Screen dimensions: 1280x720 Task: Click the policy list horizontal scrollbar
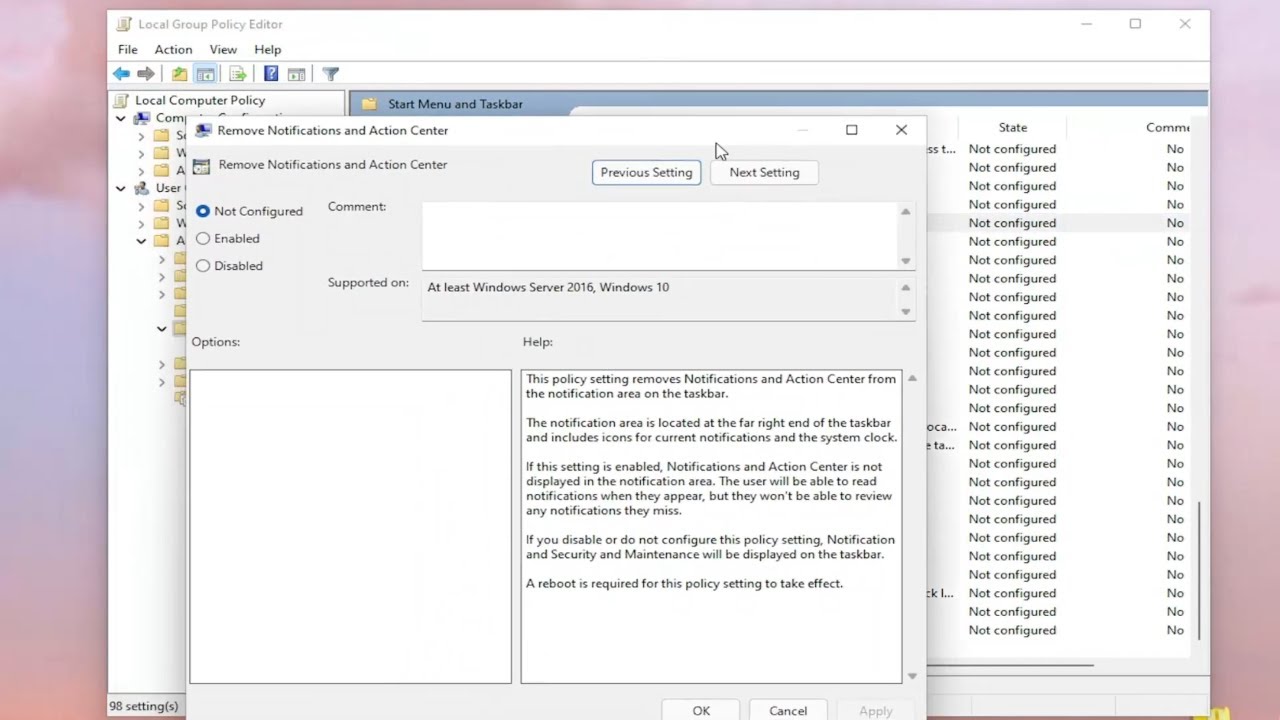tap(1010, 665)
